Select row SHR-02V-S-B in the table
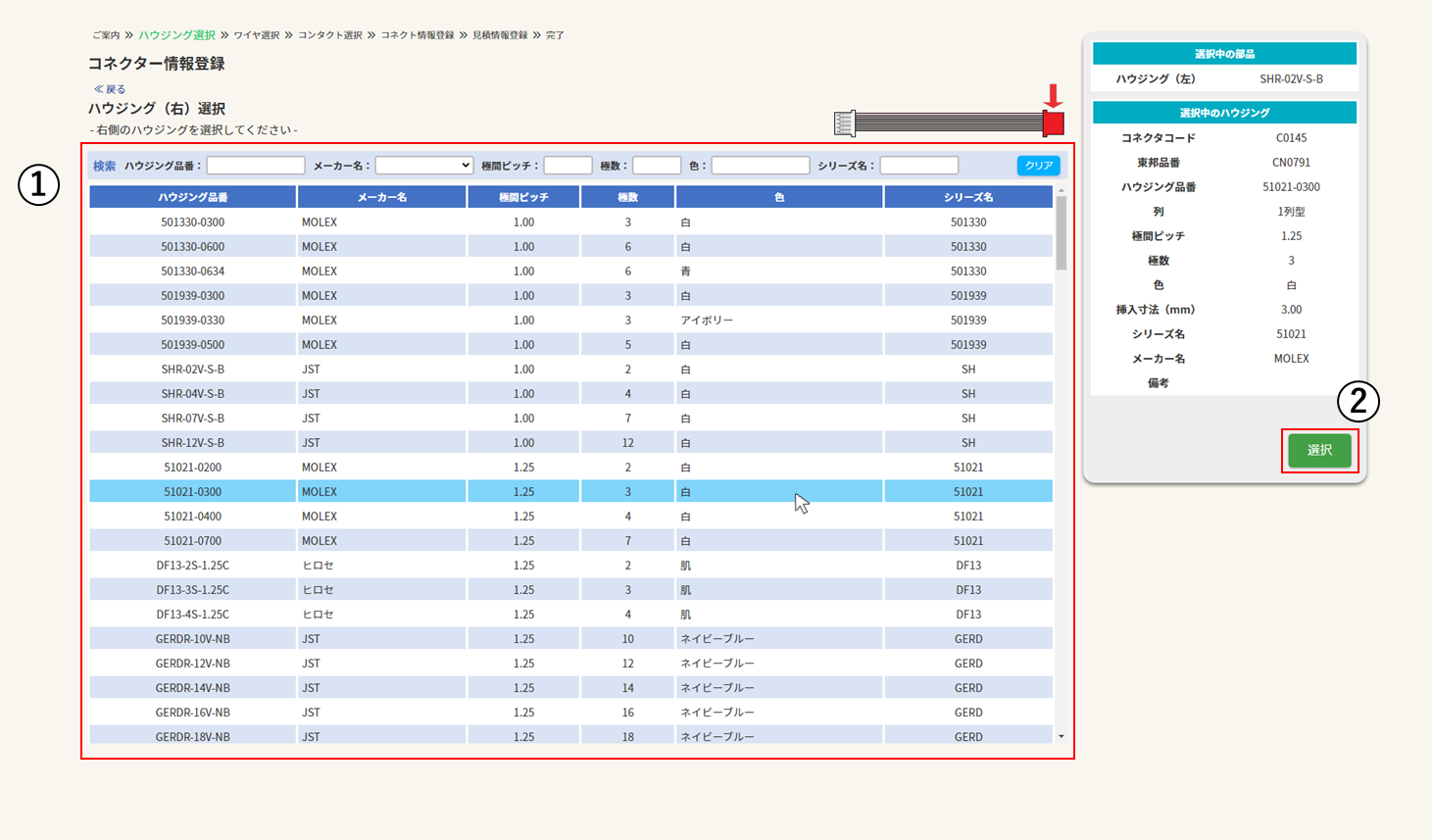This screenshot has width=1432, height=840. tap(193, 370)
